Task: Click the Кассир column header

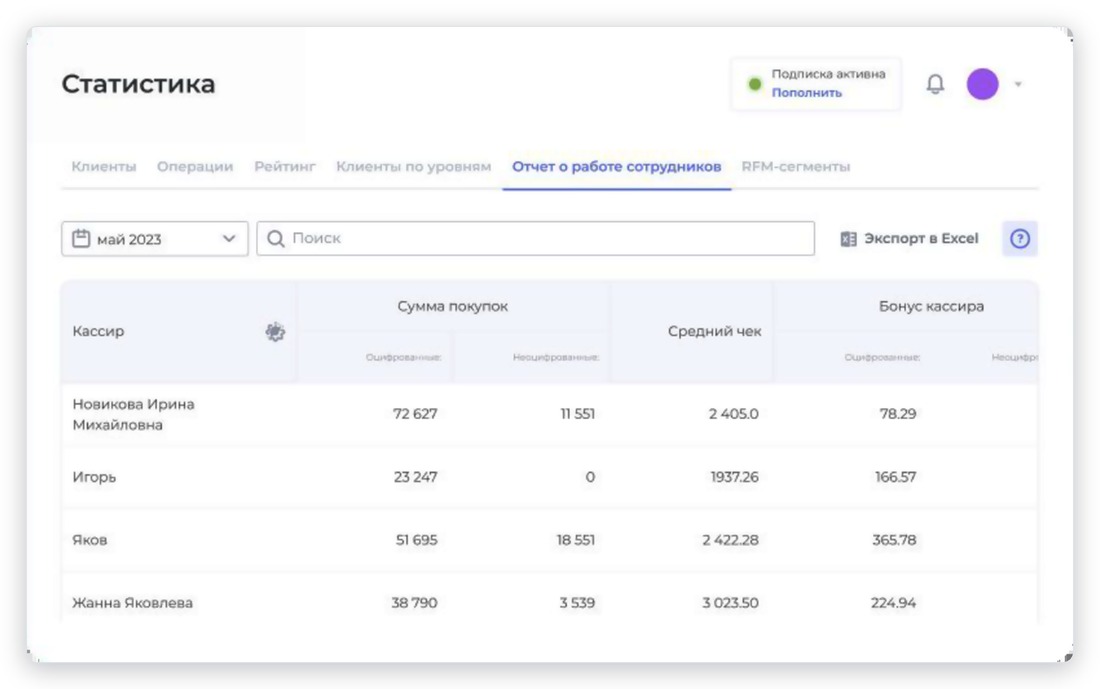Action: point(98,331)
